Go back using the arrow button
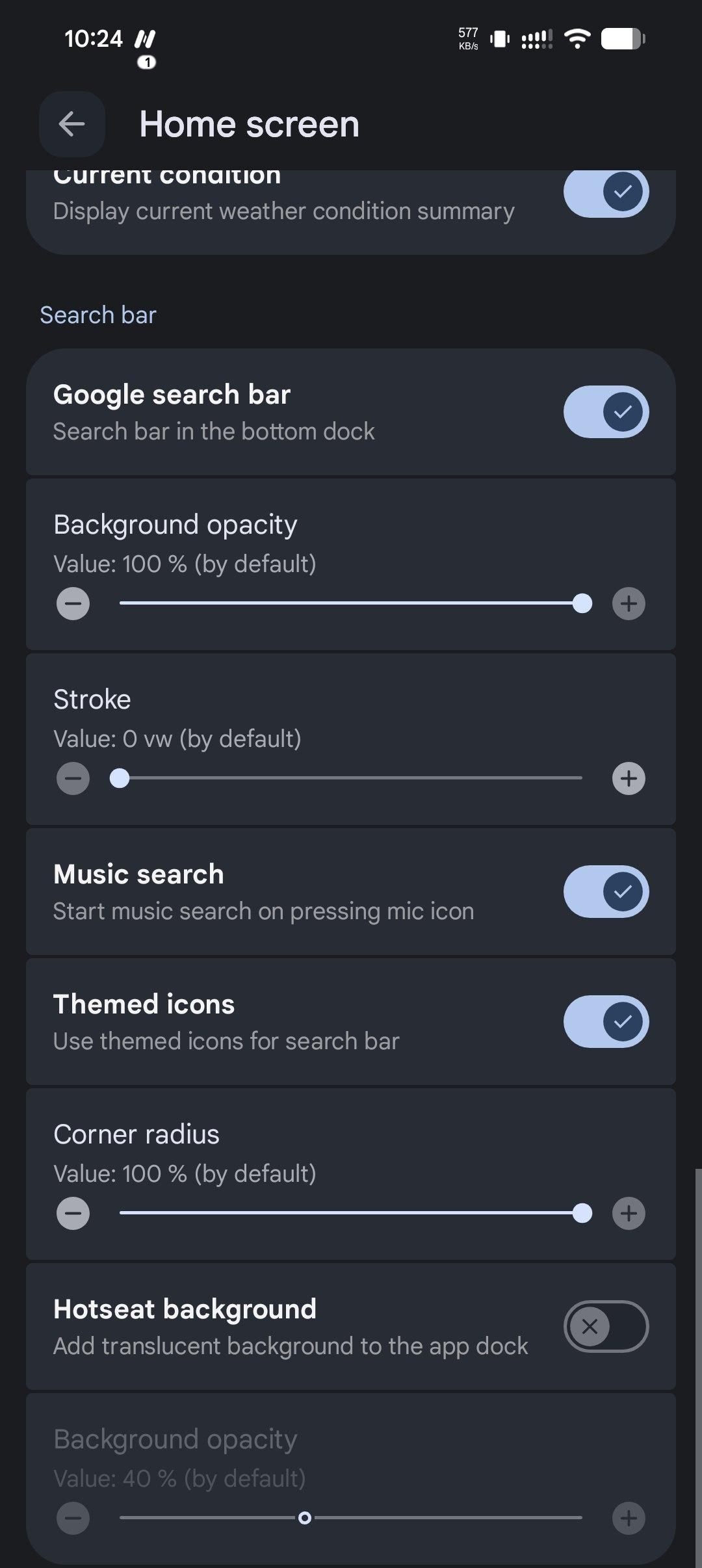 72,124
